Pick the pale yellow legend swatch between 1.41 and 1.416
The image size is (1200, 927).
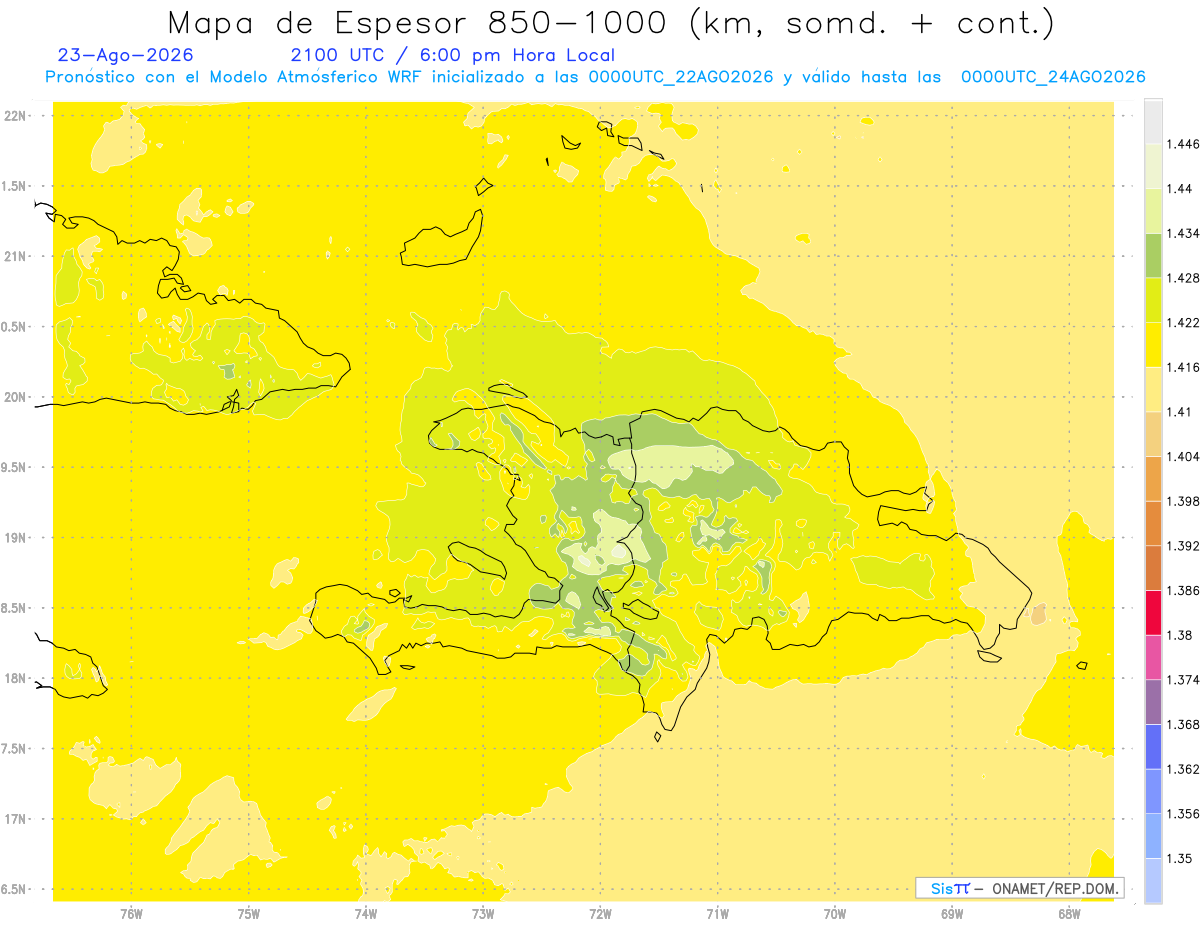pyautogui.click(x=1153, y=389)
